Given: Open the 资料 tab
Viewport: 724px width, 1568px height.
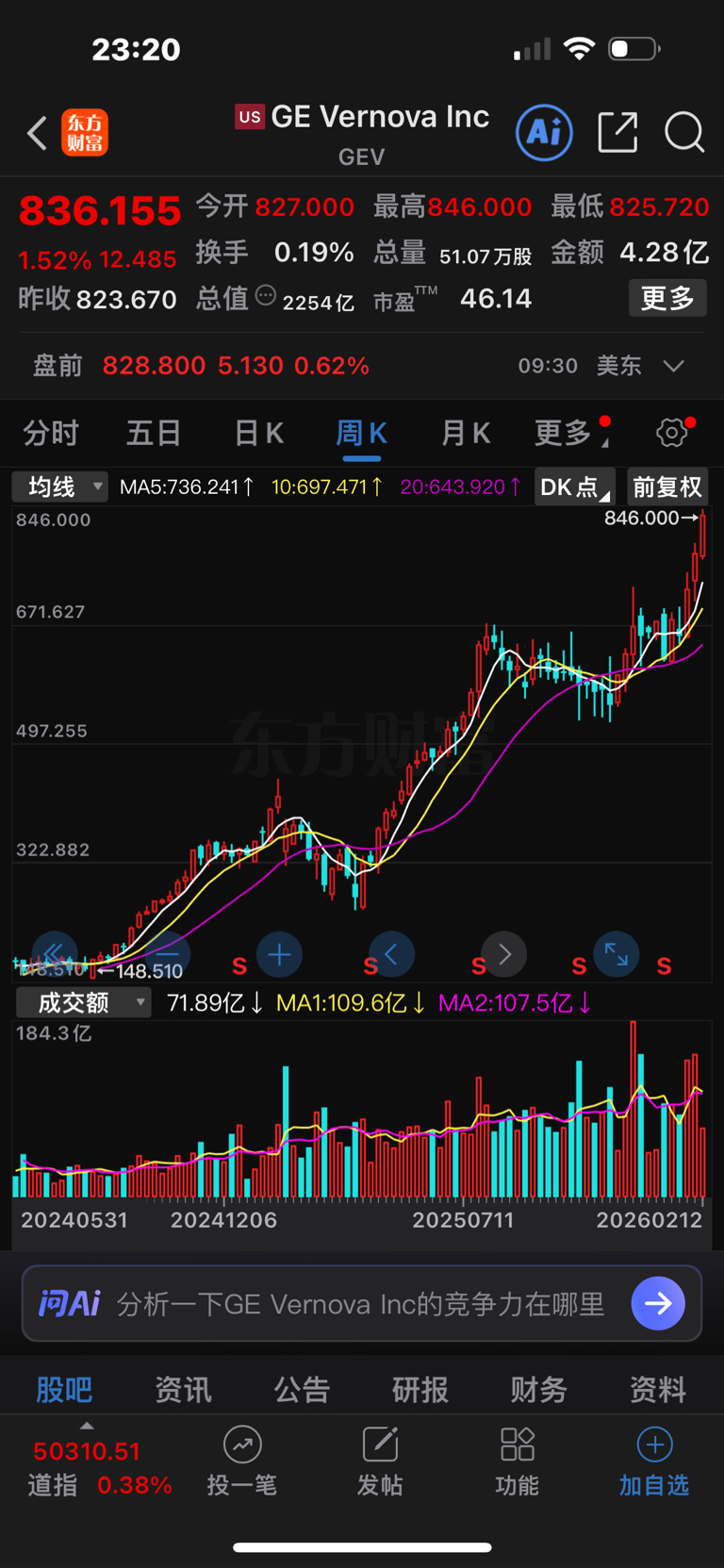Looking at the screenshot, I should (x=658, y=1389).
